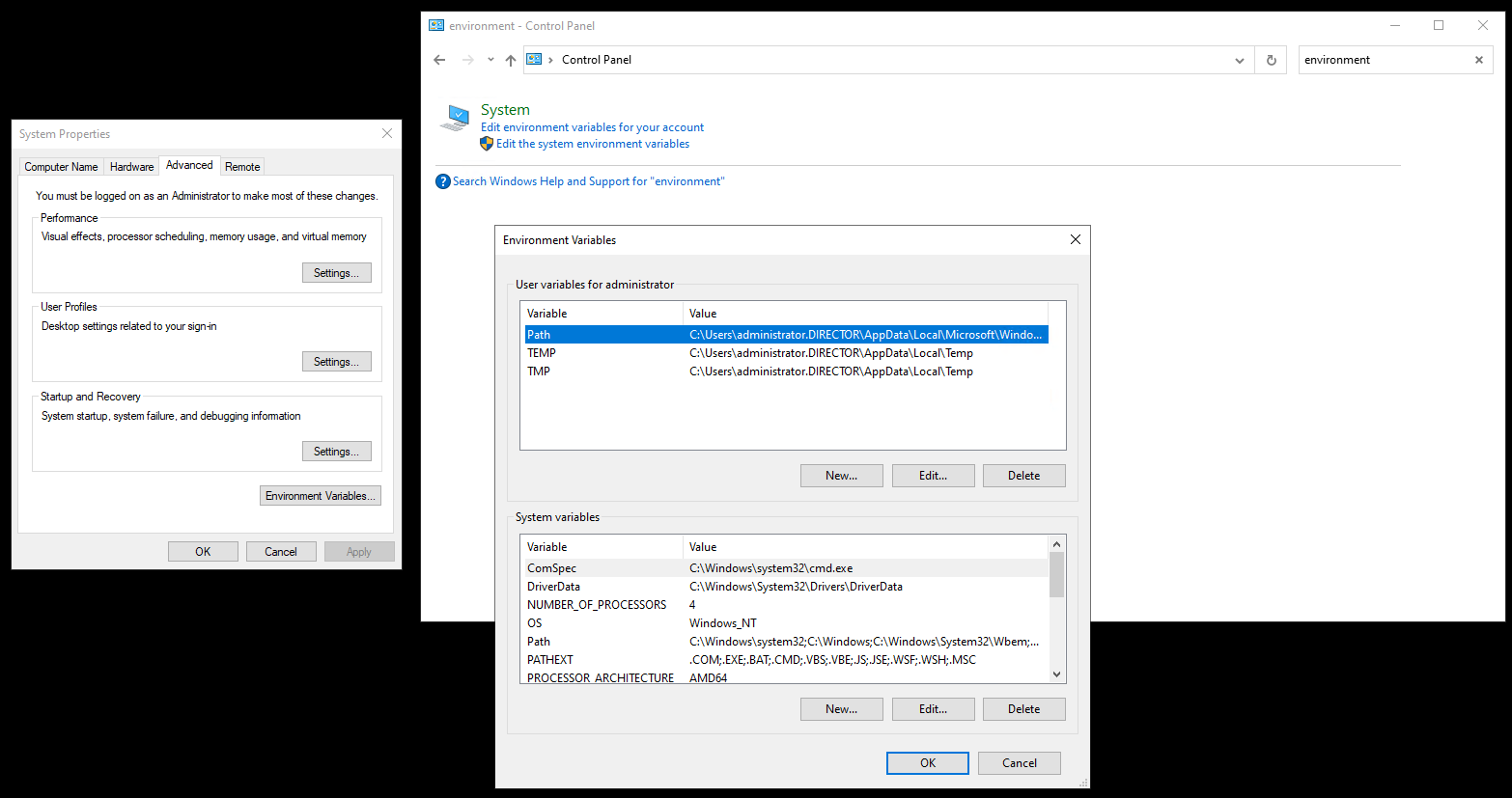Click the Control Panel window title bar icon
Viewport: 1512px width, 798px height.
[434, 25]
